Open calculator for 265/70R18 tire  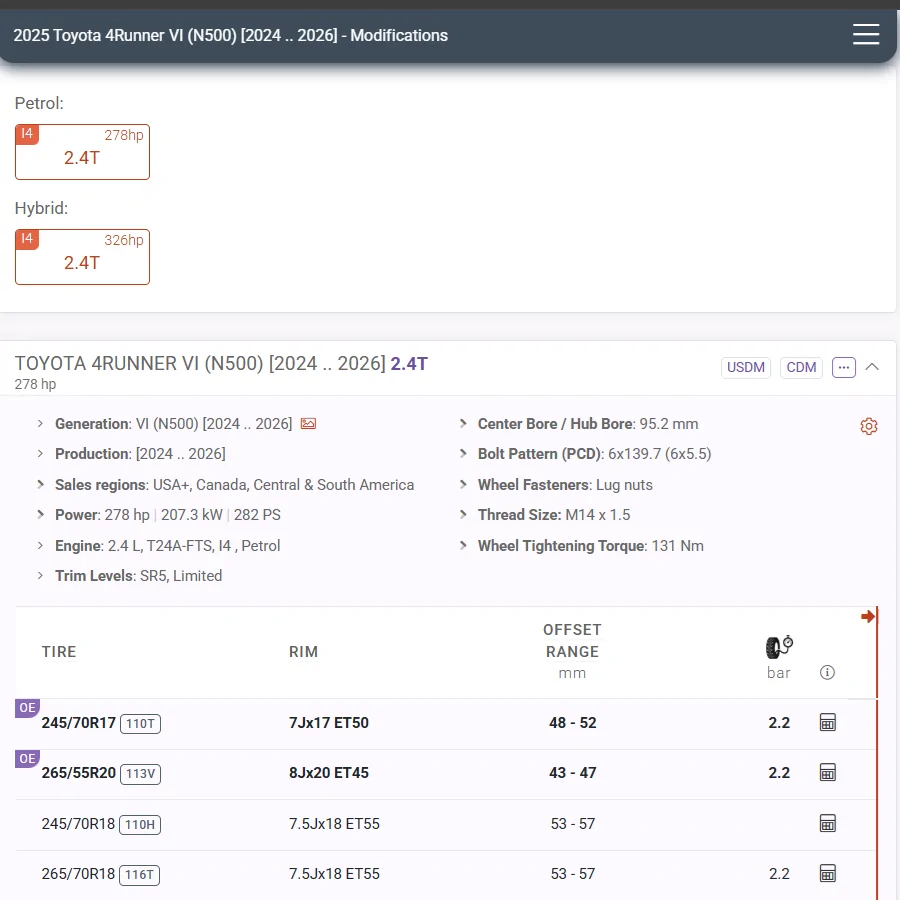(x=827, y=874)
